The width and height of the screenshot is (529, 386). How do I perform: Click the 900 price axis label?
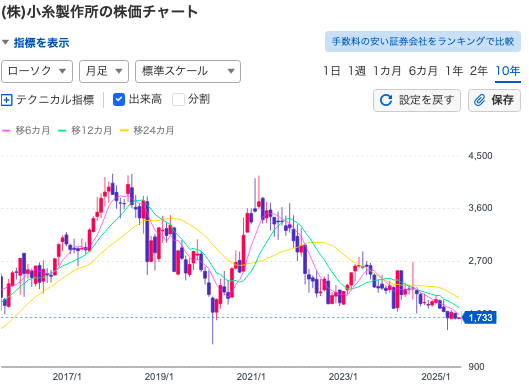pyautogui.click(x=476, y=367)
